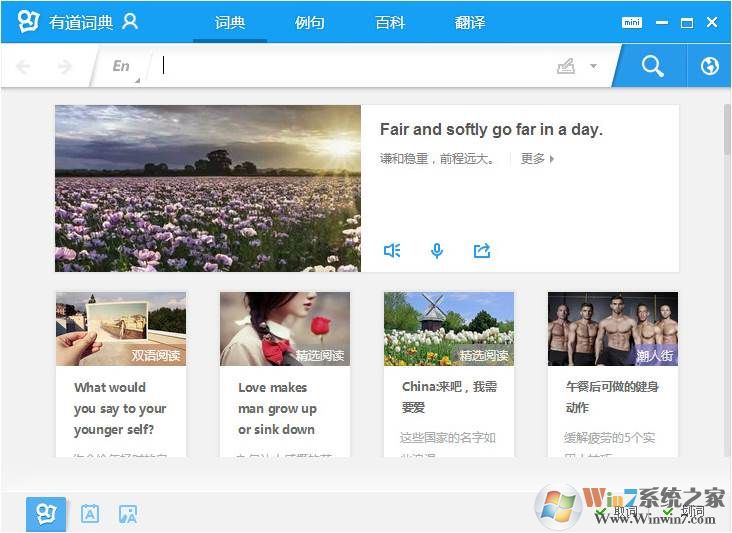Open the picture translation icon at bottom

[128, 514]
